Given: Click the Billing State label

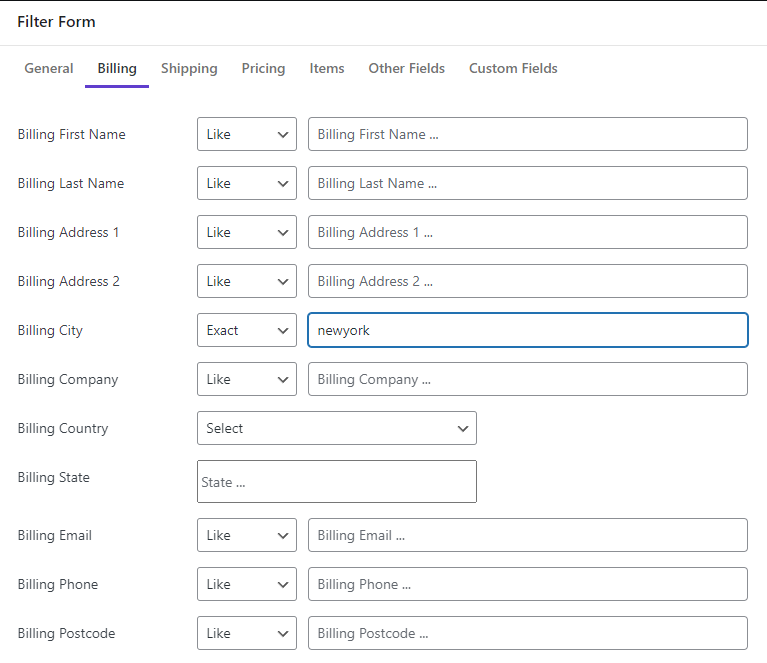Looking at the screenshot, I should pos(54,477).
